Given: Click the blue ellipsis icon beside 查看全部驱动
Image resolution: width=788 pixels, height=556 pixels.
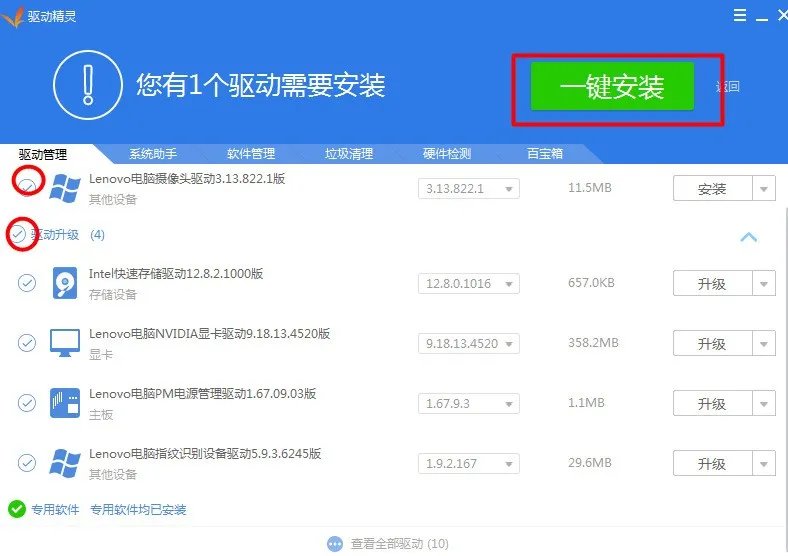Looking at the screenshot, I should pos(335,543).
